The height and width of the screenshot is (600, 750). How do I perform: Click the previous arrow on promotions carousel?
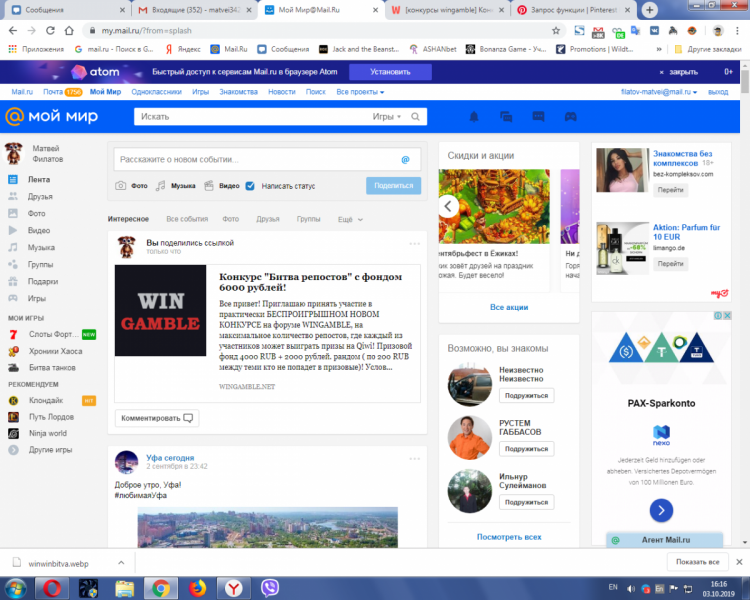click(449, 206)
